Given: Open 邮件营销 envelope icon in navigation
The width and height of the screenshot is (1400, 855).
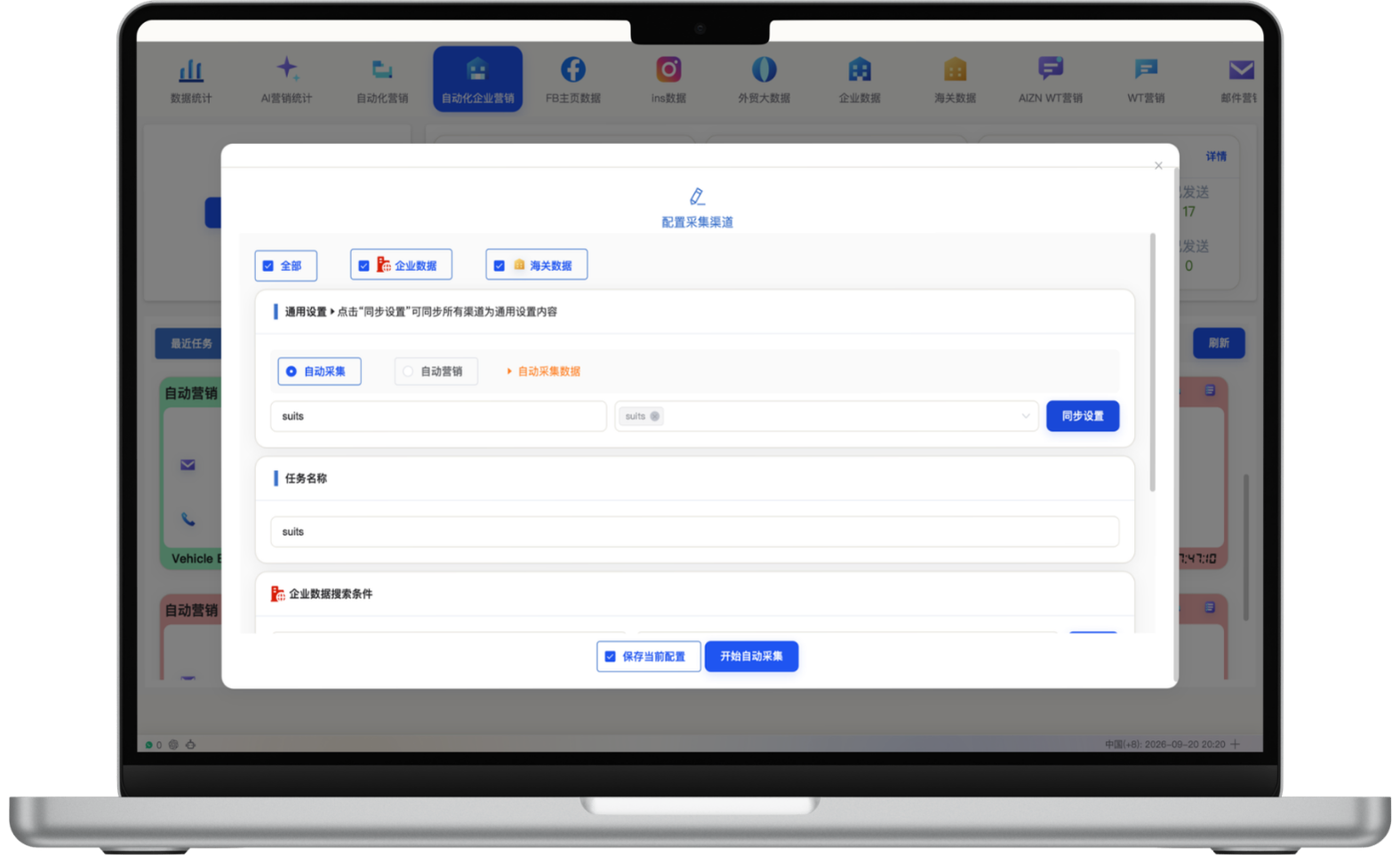Looking at the screenshot, I should tap(1241, 68).
